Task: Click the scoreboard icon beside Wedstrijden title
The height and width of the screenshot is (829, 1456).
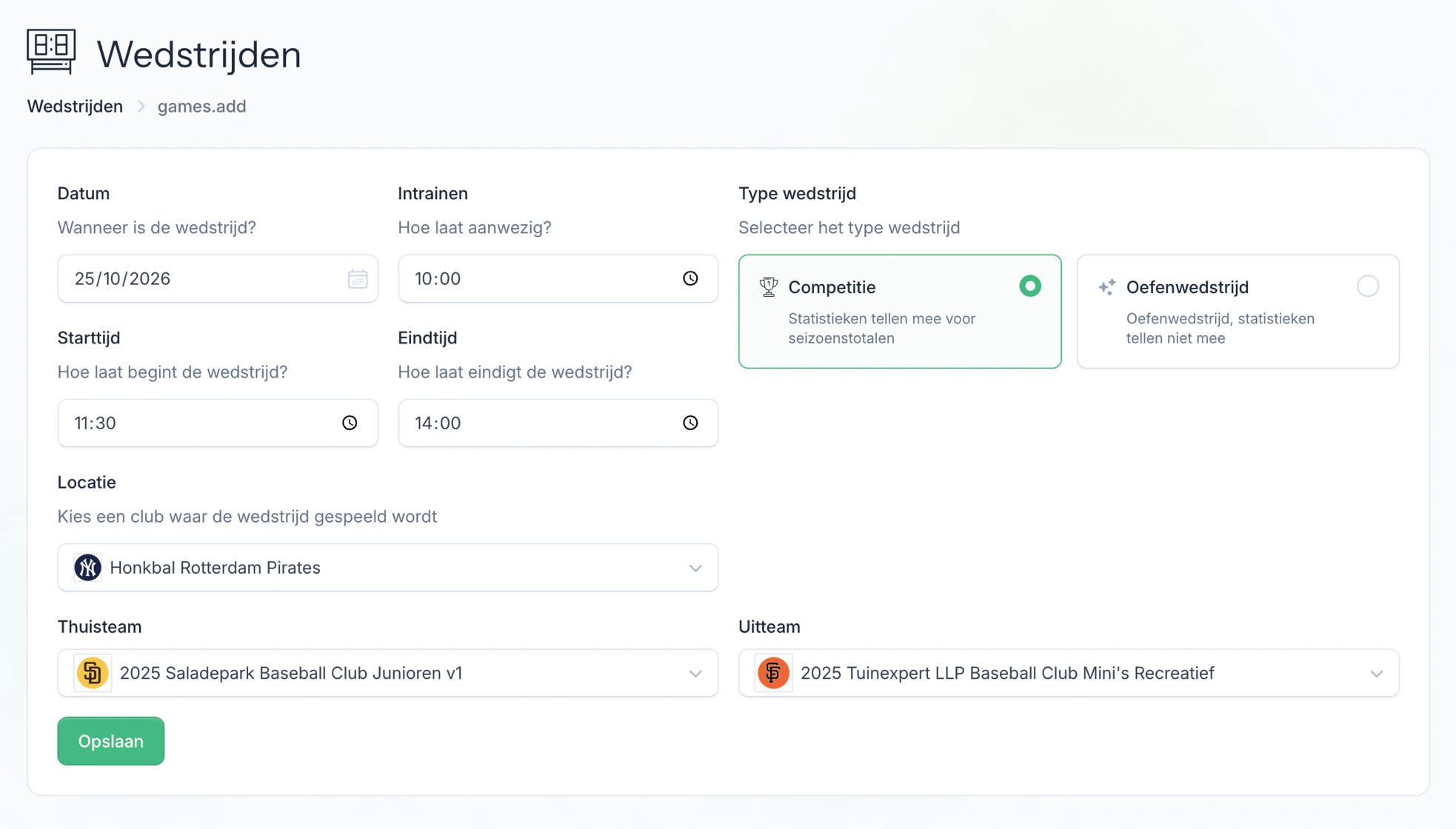Action: [x=51, y=52]
